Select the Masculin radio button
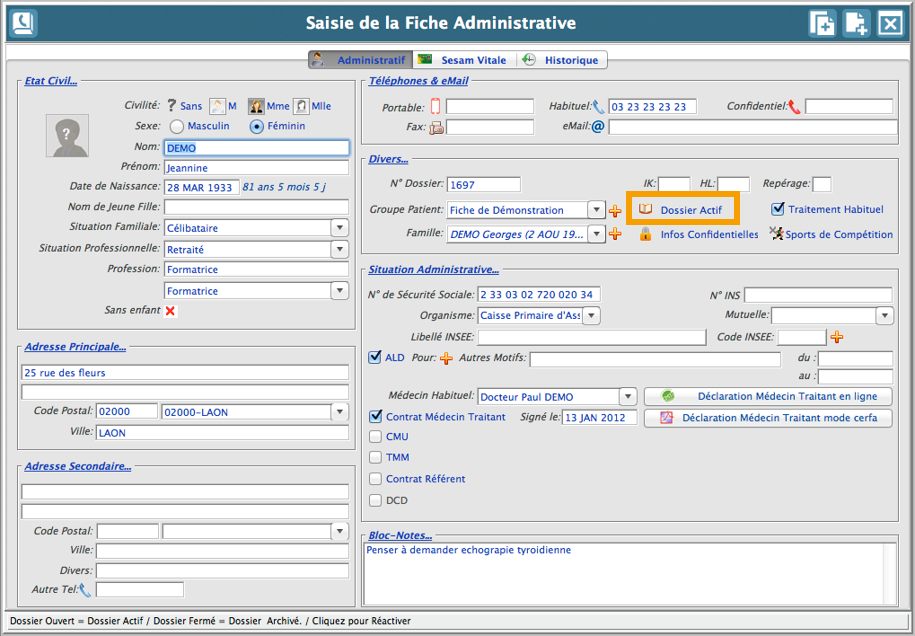The width and height of the screenshot is (915, 636). click(177, 126)
